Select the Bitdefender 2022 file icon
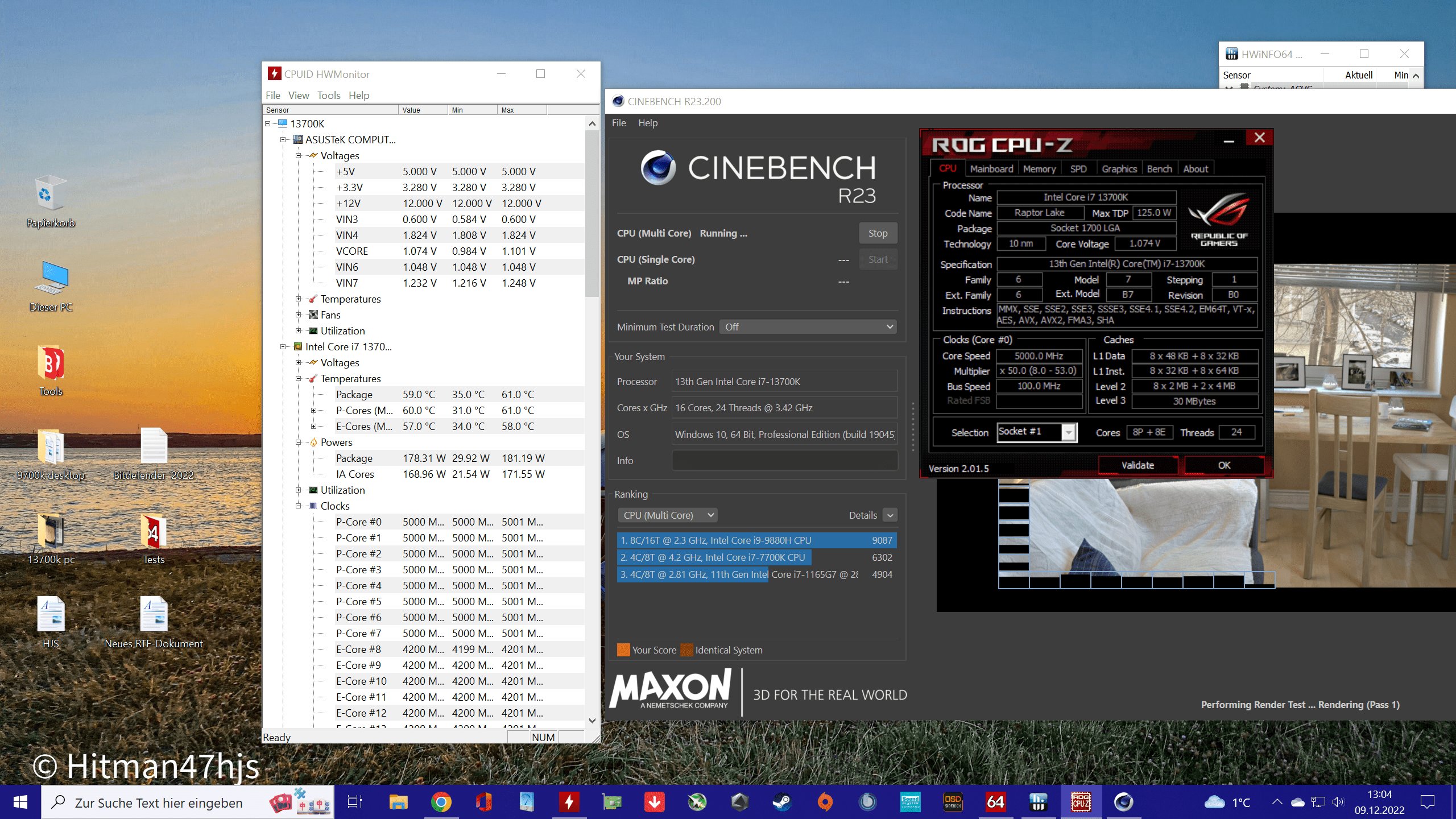The height and width of the screenshot is (819, 1456). pos(154,454)
